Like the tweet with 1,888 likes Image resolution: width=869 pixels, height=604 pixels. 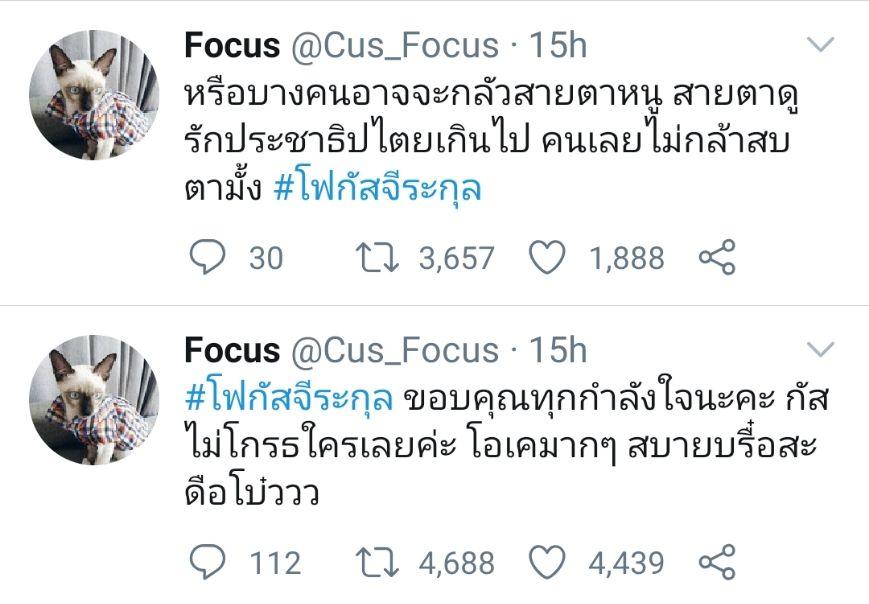point(546,258)
